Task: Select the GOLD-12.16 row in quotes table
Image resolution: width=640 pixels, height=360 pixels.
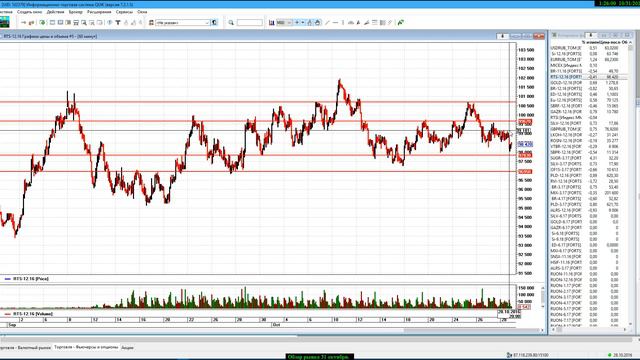Action: 588,82
